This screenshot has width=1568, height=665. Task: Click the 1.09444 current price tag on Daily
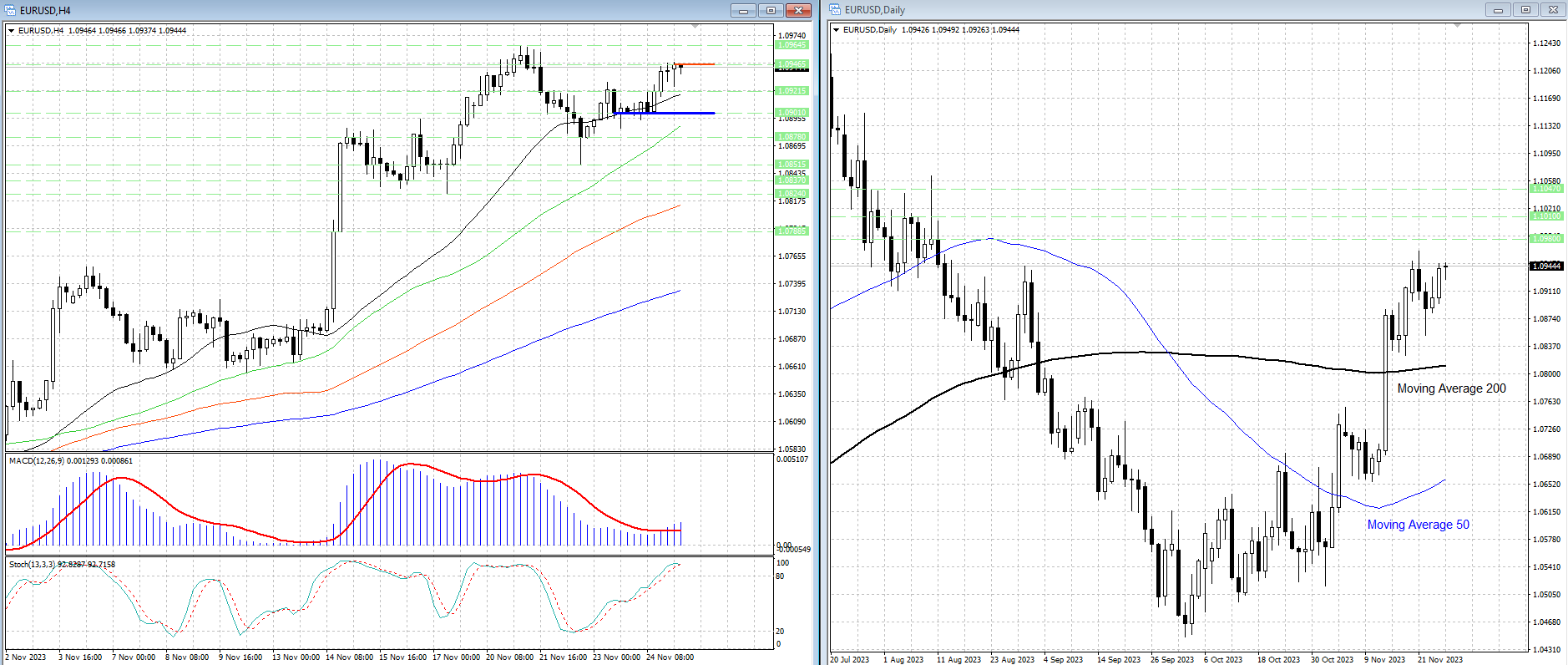pos(1545,267)
